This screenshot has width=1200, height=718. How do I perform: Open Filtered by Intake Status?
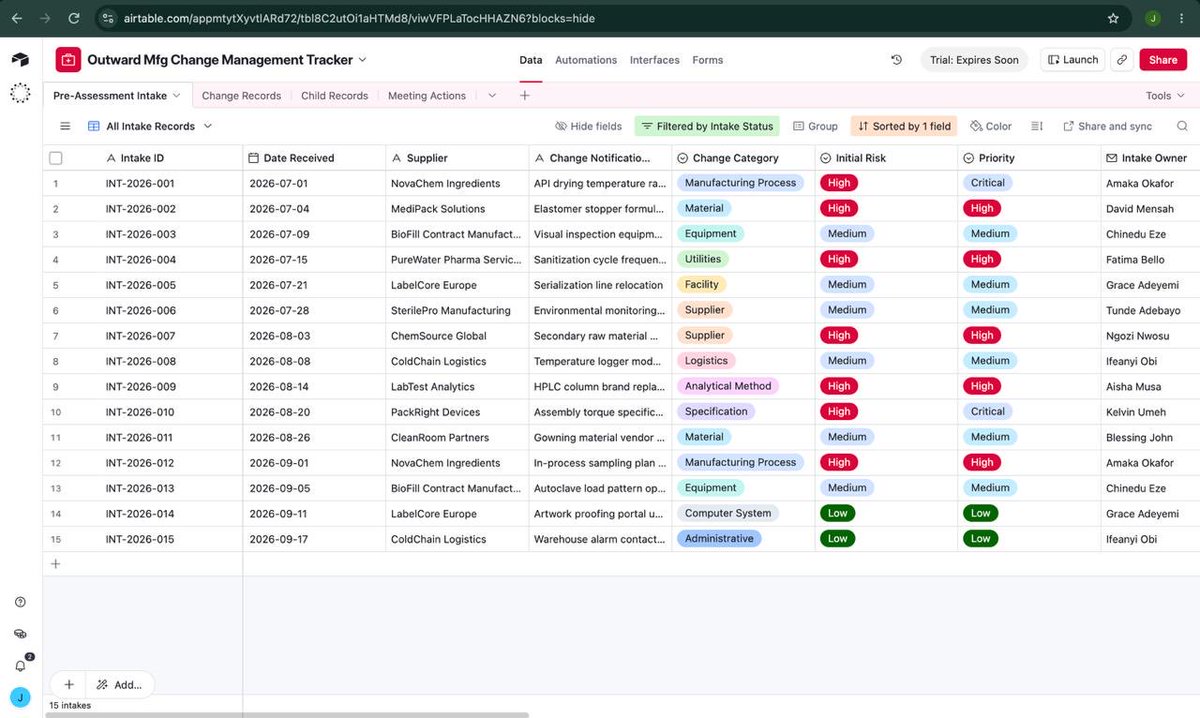(x=708, y=126)
